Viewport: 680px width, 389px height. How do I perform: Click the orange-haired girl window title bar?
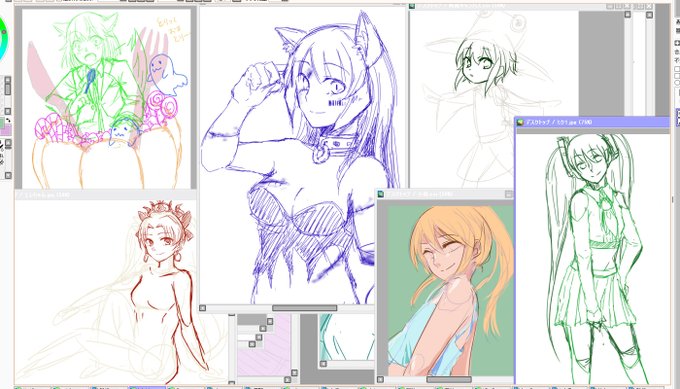(x=445, y=194)
